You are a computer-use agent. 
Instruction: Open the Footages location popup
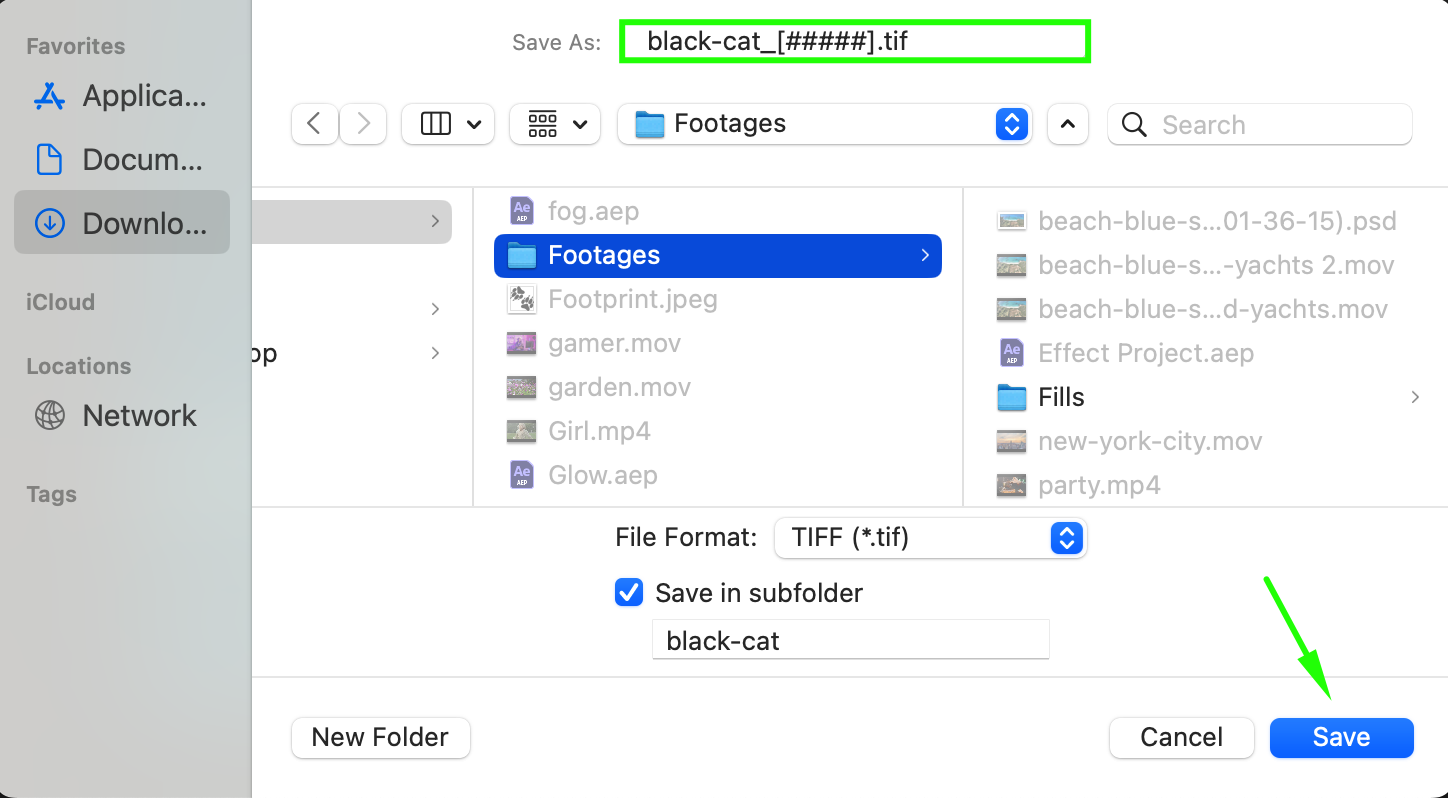823,124
